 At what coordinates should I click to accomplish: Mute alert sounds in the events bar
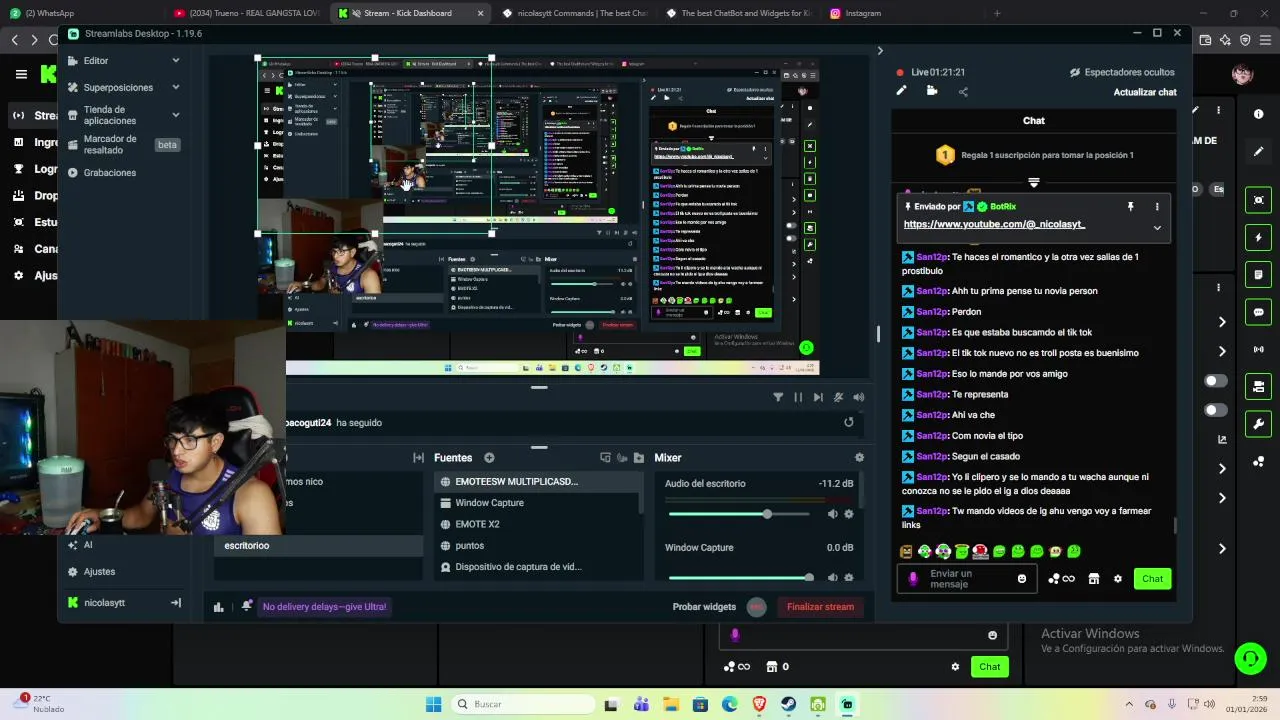click(x=859, y=397)
